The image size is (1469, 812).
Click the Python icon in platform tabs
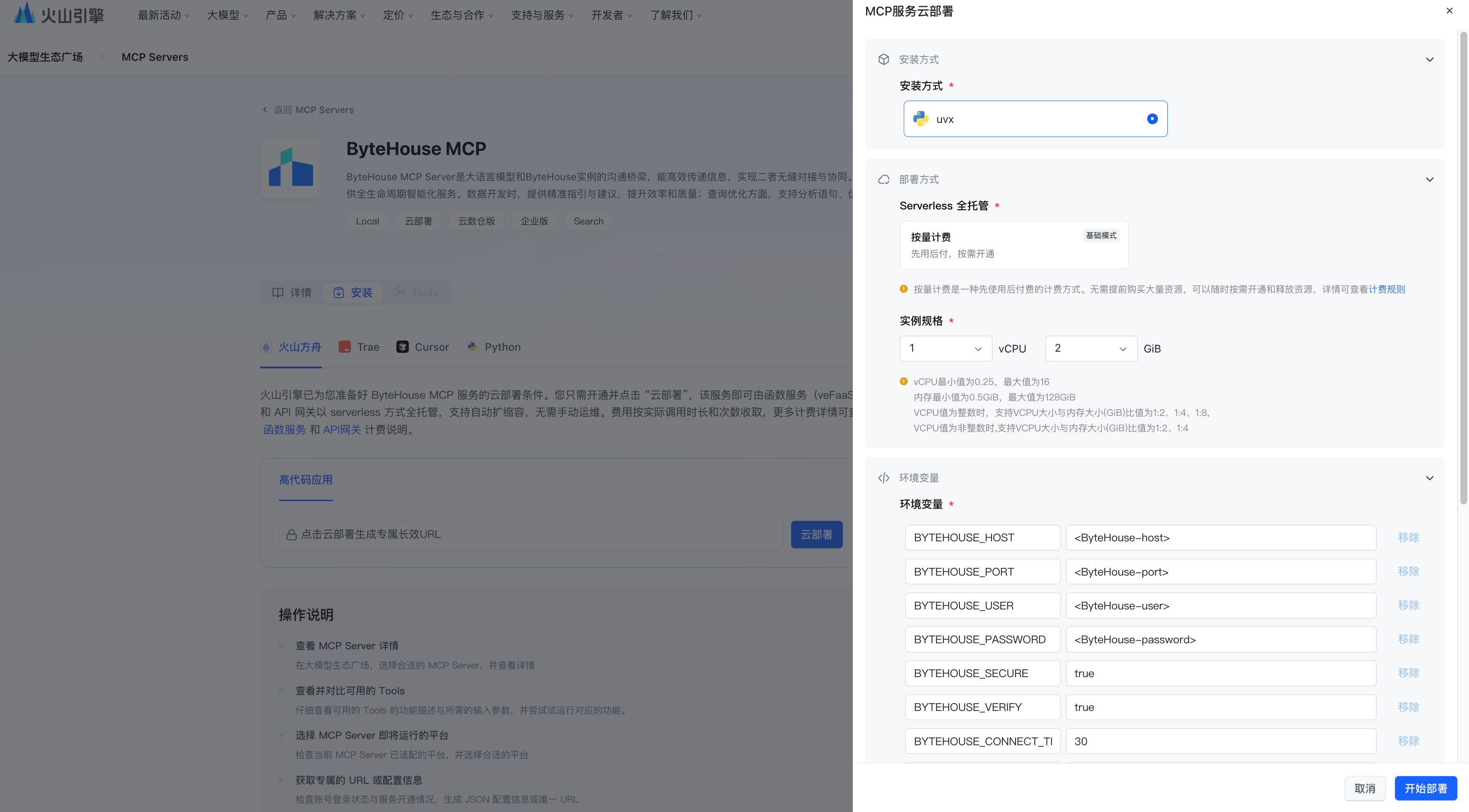[472, 346]
